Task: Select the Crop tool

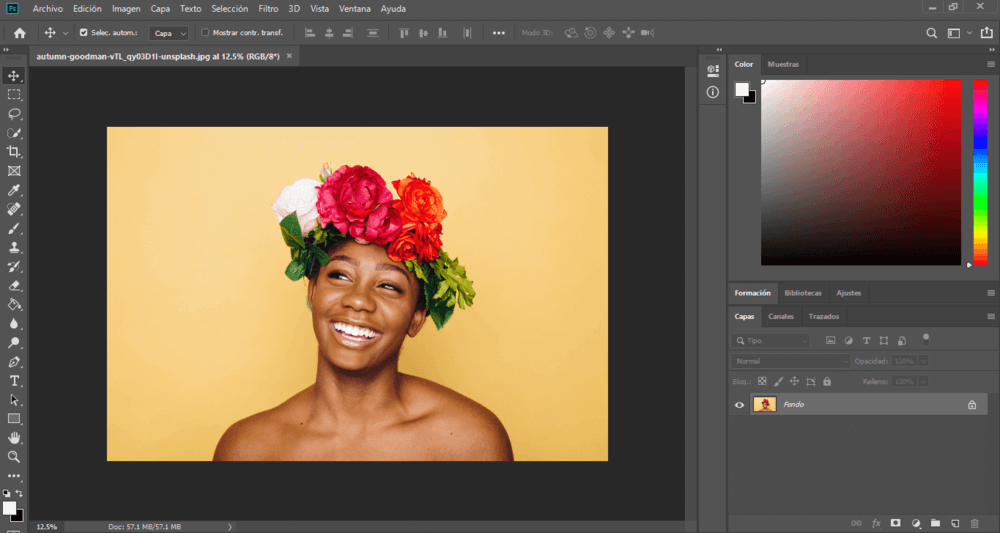Action: pos(14,152)
